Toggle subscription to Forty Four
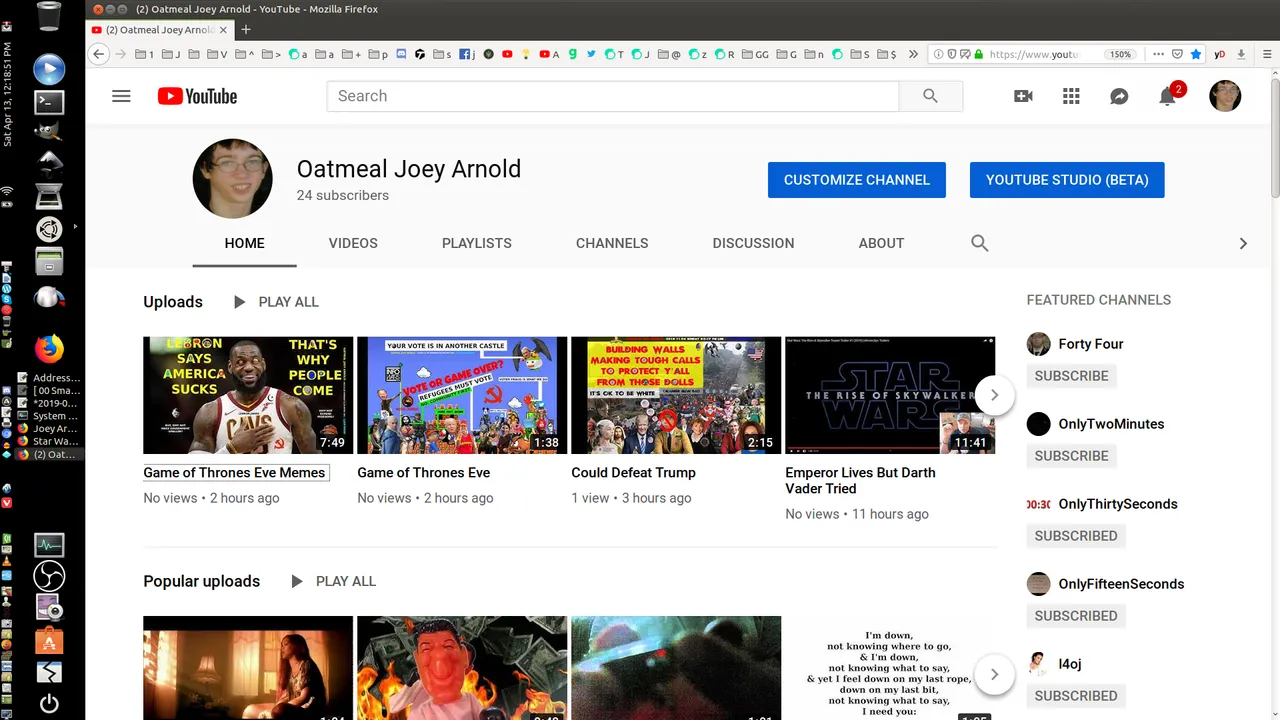 (x=1071, y=376)
